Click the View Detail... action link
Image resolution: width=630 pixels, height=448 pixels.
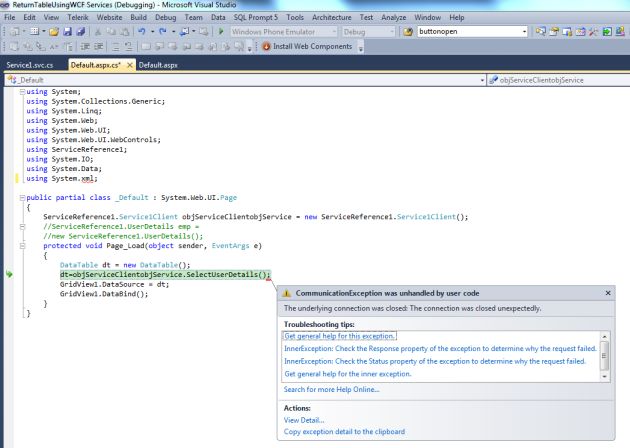point(304,420)
